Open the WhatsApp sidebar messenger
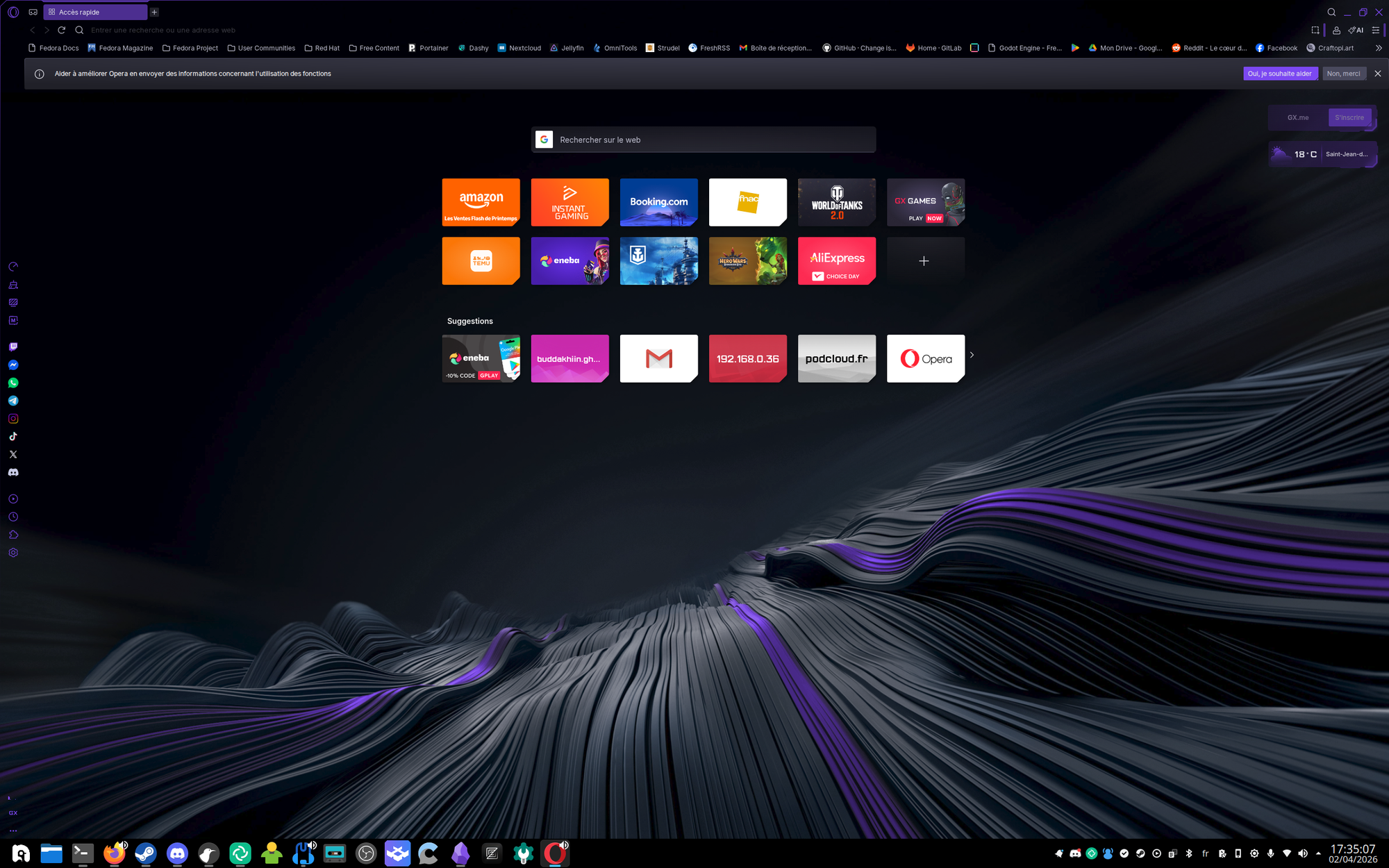Screen dimensions: 1389x868 pyautogui.click(x=13, y=383)
